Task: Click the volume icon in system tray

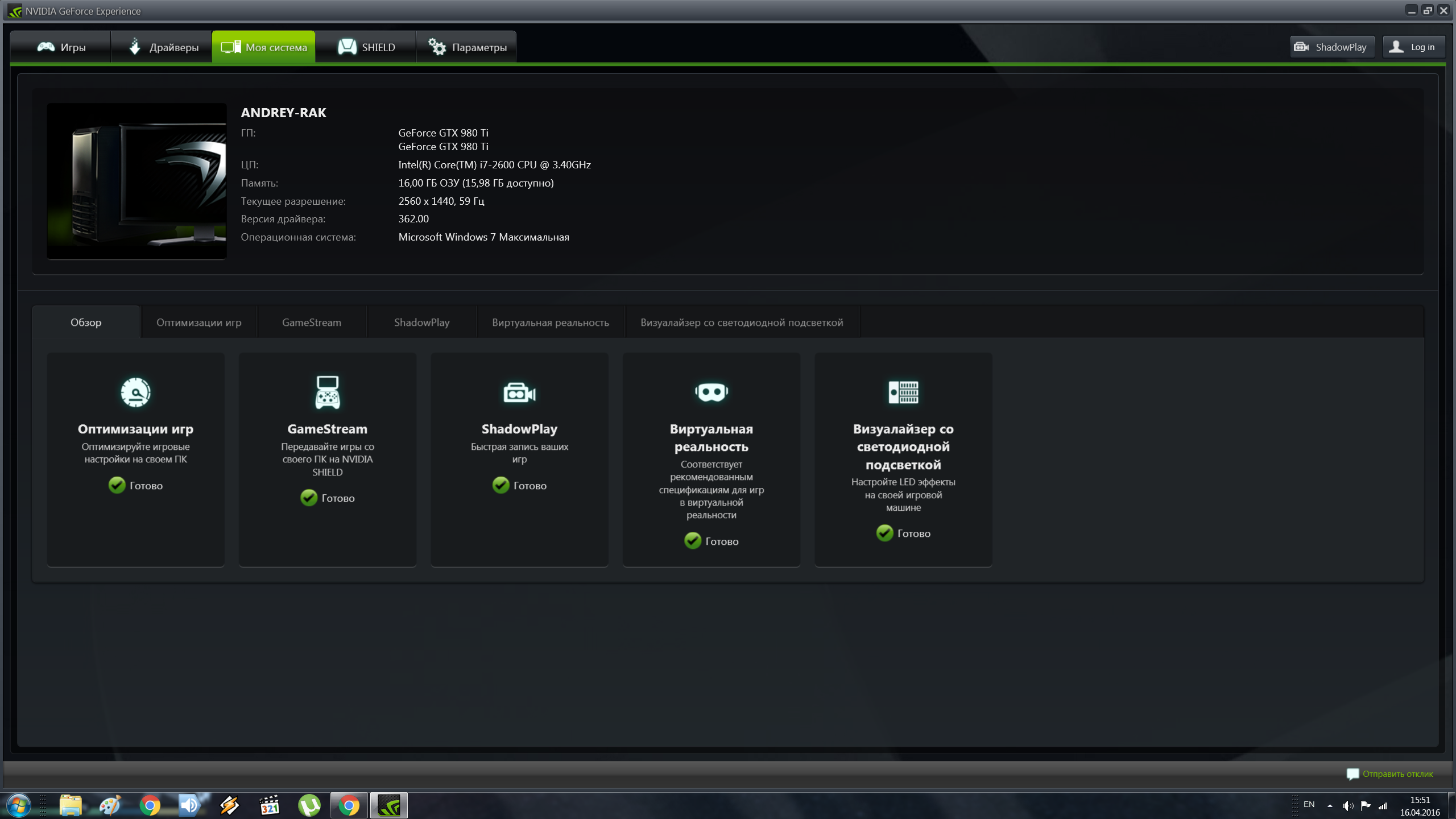Action: [1347, 805]
